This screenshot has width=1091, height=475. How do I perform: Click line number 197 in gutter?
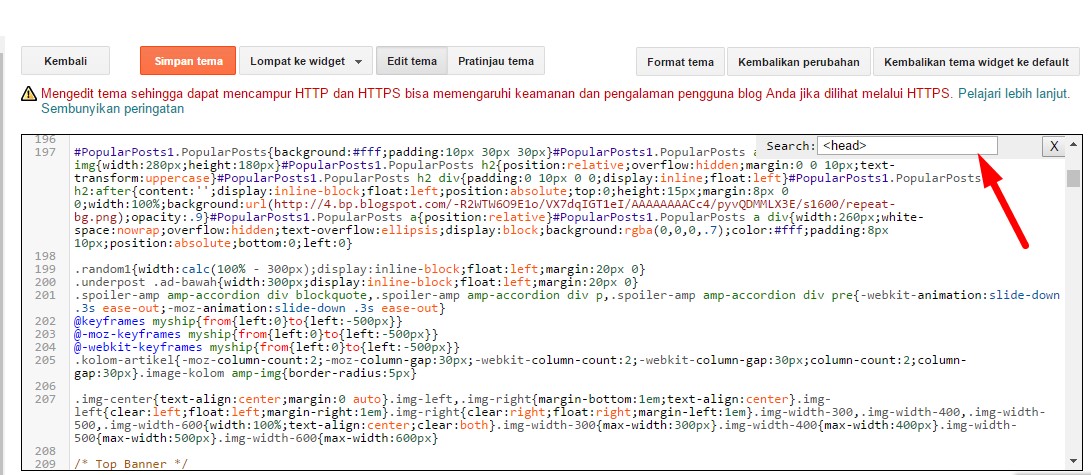coord(45,152)
